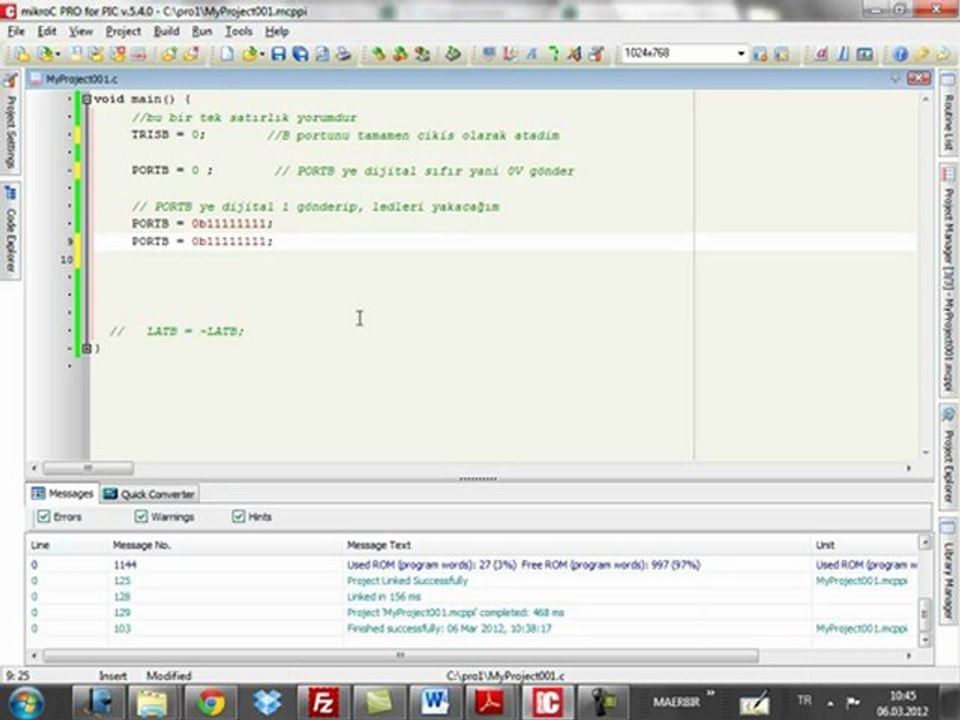The image size is (960, 720).
Task: Click the Print icon
Action: pyautogui.click(x=343, y=54)
